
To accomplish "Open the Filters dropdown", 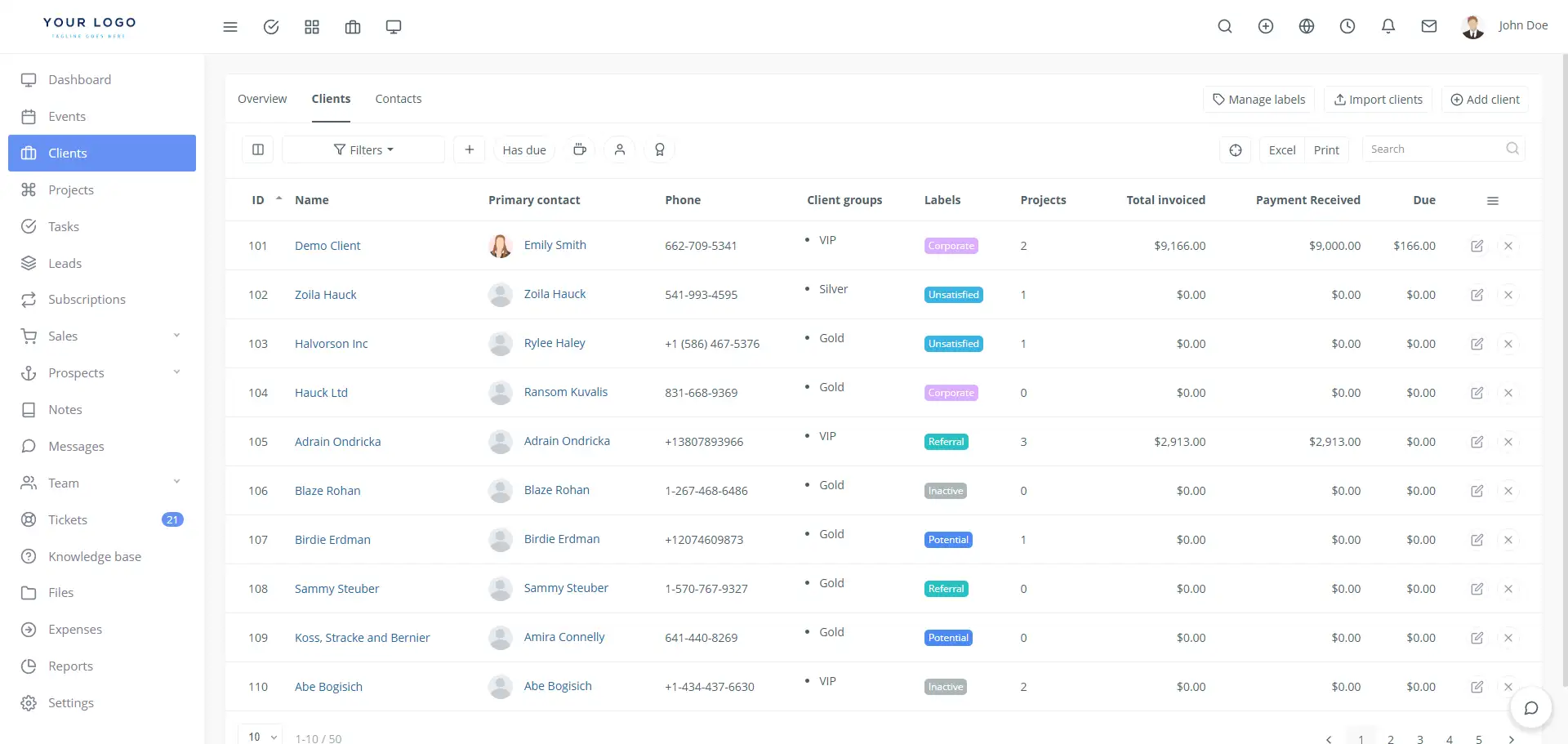I will coord(363,150).
